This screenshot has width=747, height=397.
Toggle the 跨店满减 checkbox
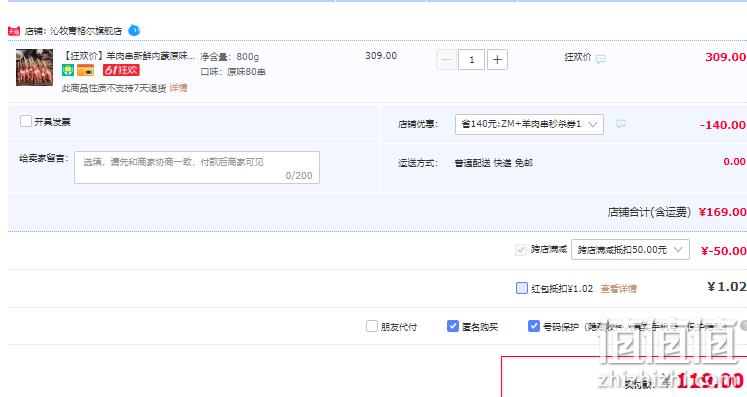point(521,250)
